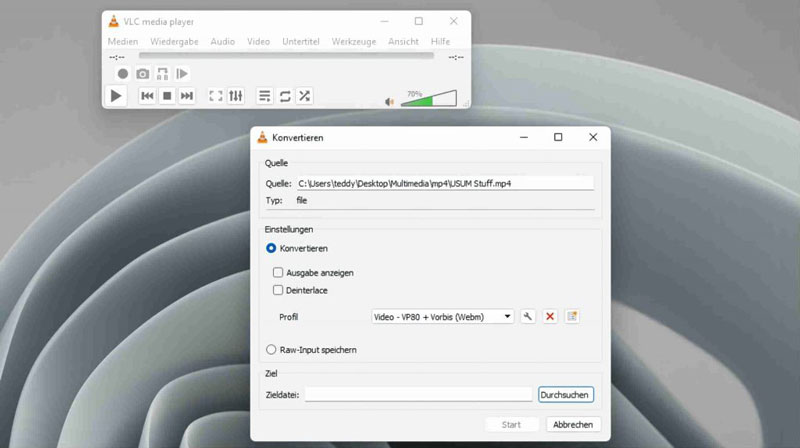Click the Quelle path field
The width and height of the screenshot is (800, 448).
click(445, 184)
